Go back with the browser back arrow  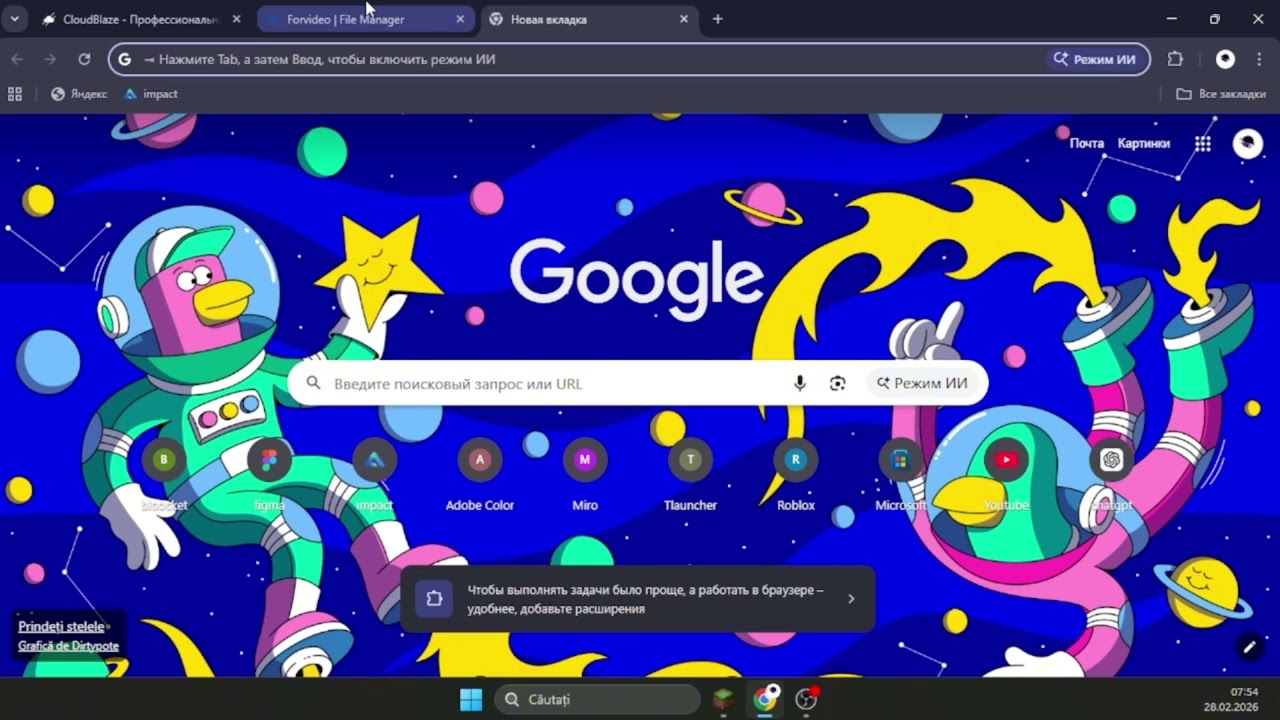[17, 59]
